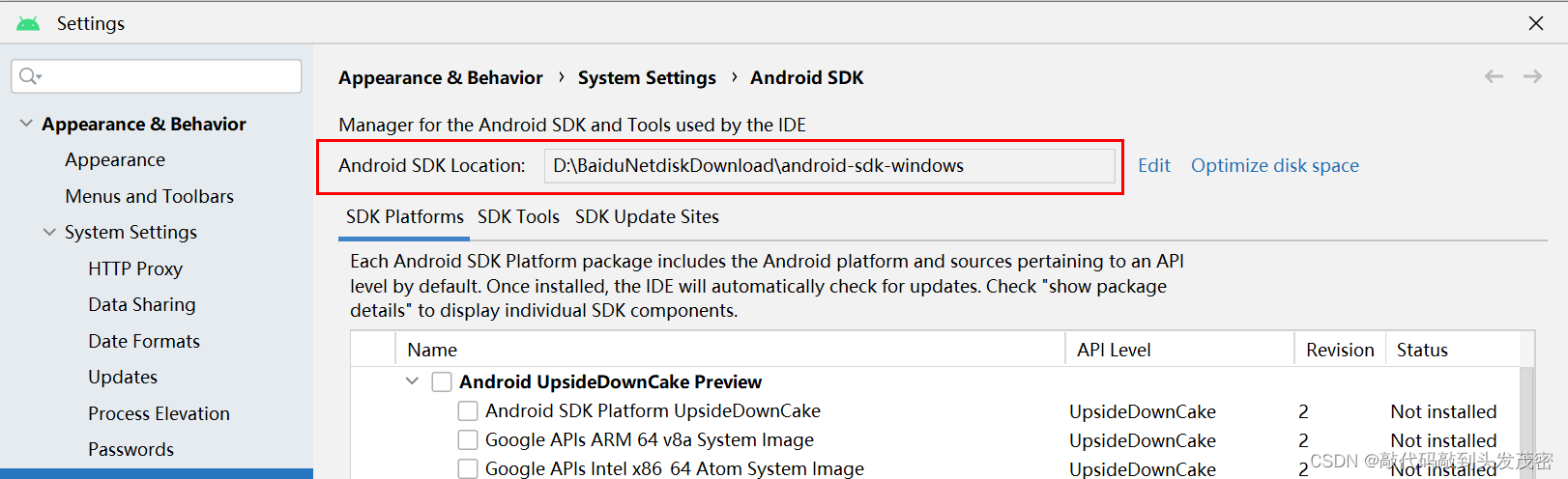Image resolution: width=1568 pixels, height=479 pixels.
Task: Collapse Appearance & Behavior section
Action: coord(26,124)
